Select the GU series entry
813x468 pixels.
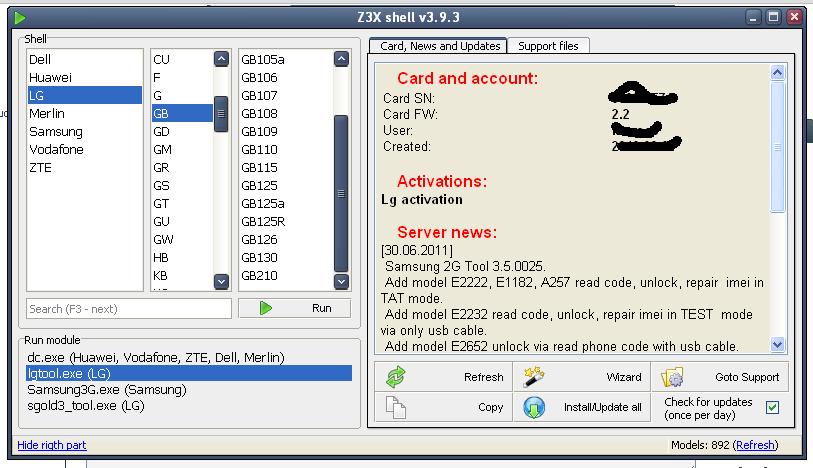(182, 222)
